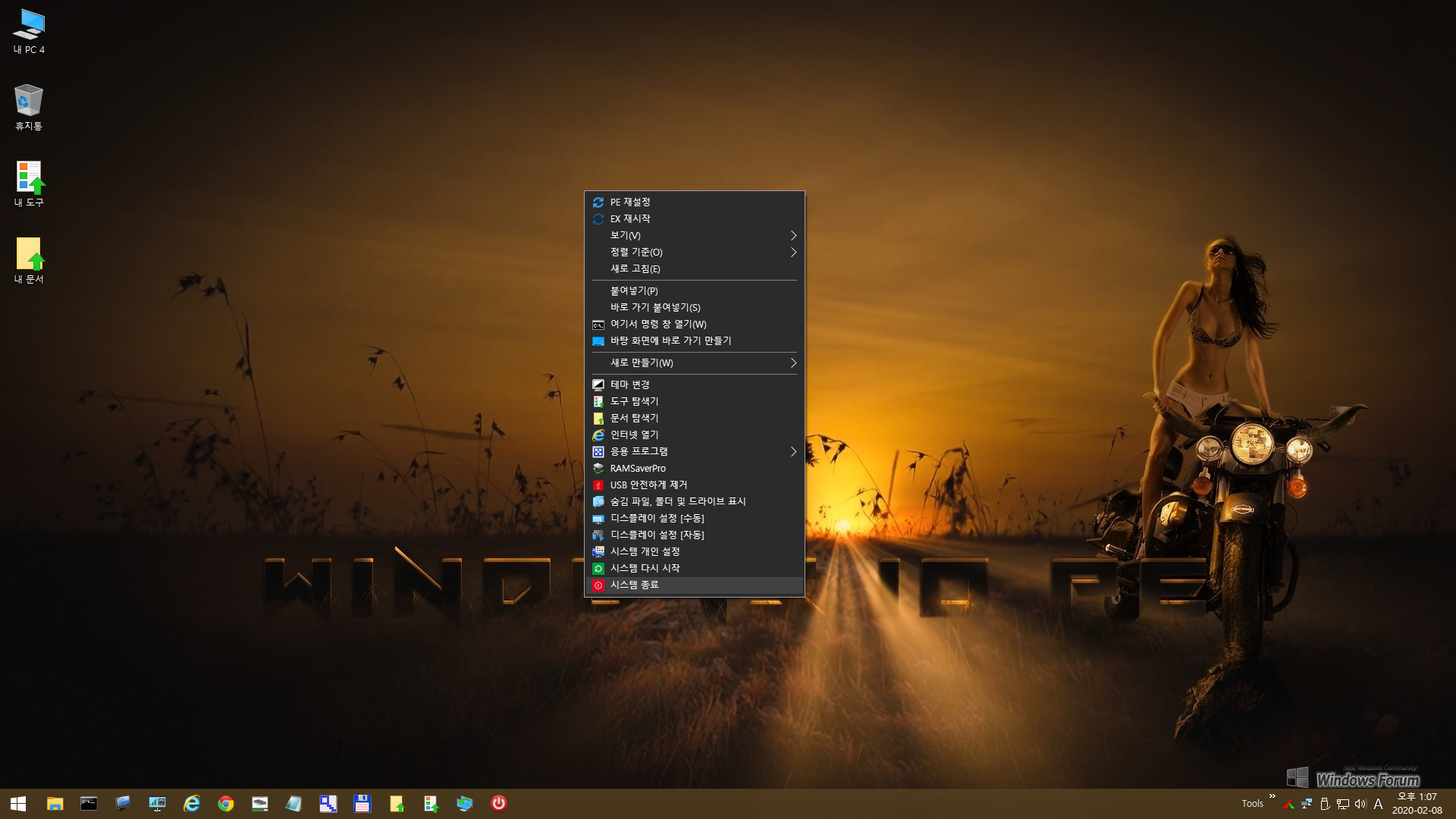The image size is (1456, 819).
Task: Launch Google Chrome from the taskbar
Action: (x=225, y=803)
